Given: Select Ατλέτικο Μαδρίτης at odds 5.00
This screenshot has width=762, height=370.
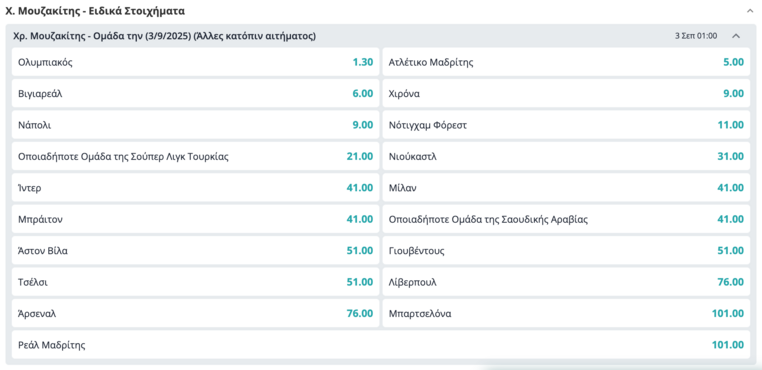Looking at the screenshot, I should coord(566,62).
